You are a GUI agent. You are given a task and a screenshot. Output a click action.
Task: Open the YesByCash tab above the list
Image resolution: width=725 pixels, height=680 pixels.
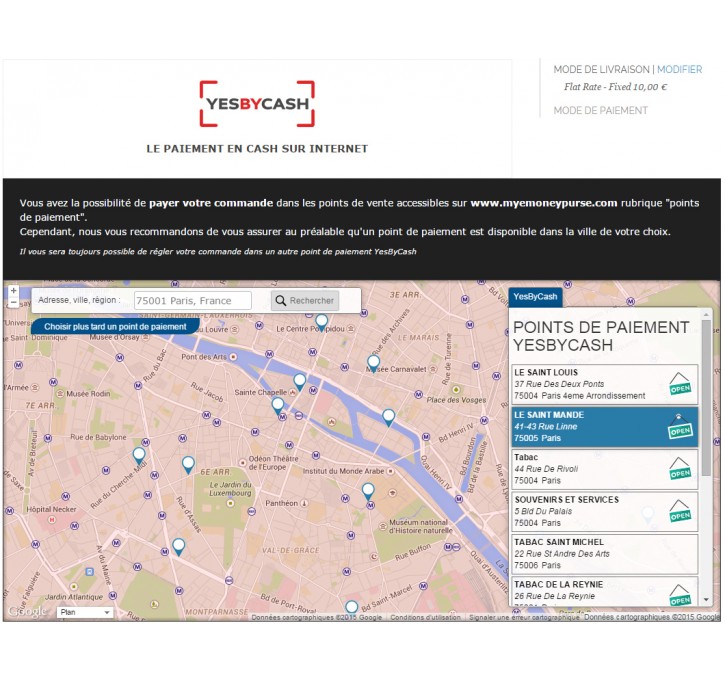[x=535, y=297]
